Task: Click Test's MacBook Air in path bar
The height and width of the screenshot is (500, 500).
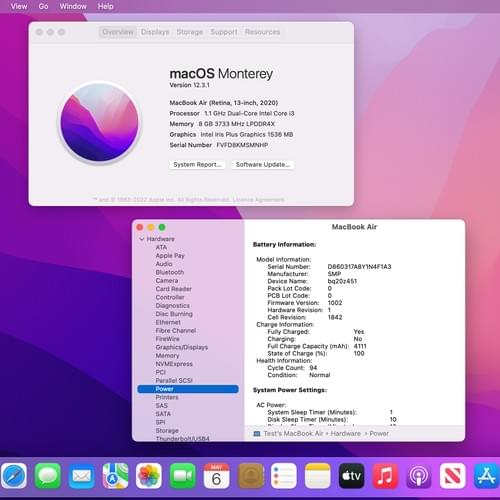Action: pyautogui.click(x=293, y=434)
